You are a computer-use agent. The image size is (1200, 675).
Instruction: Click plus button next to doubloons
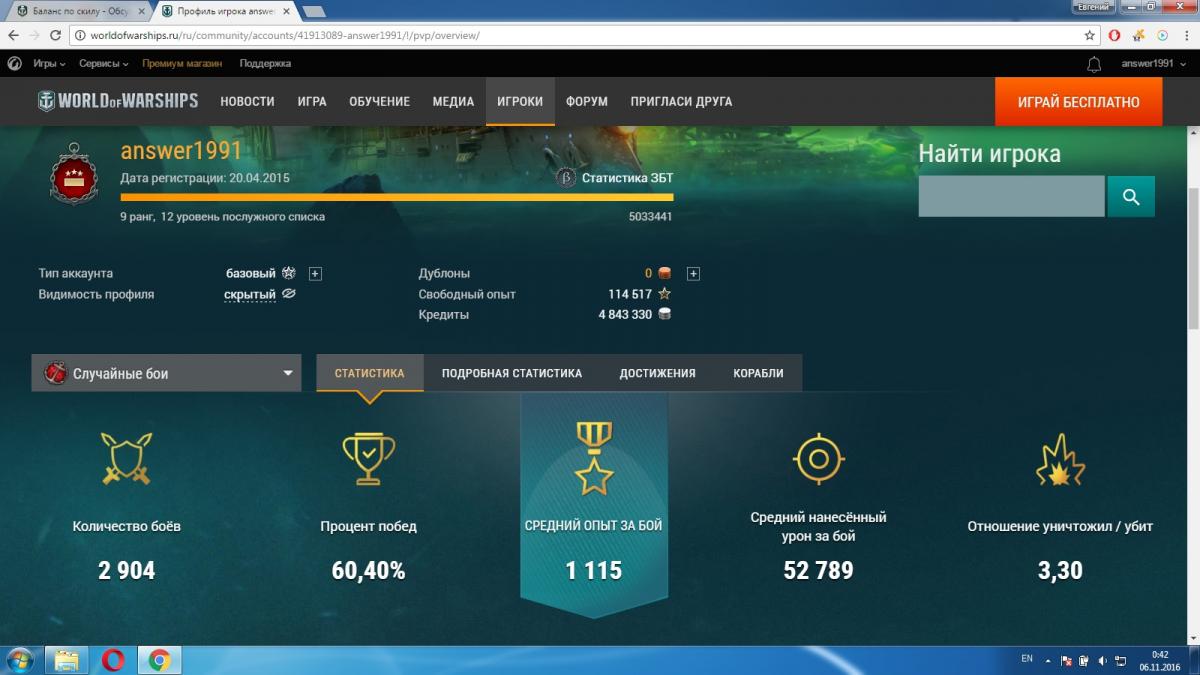[693, 273]
